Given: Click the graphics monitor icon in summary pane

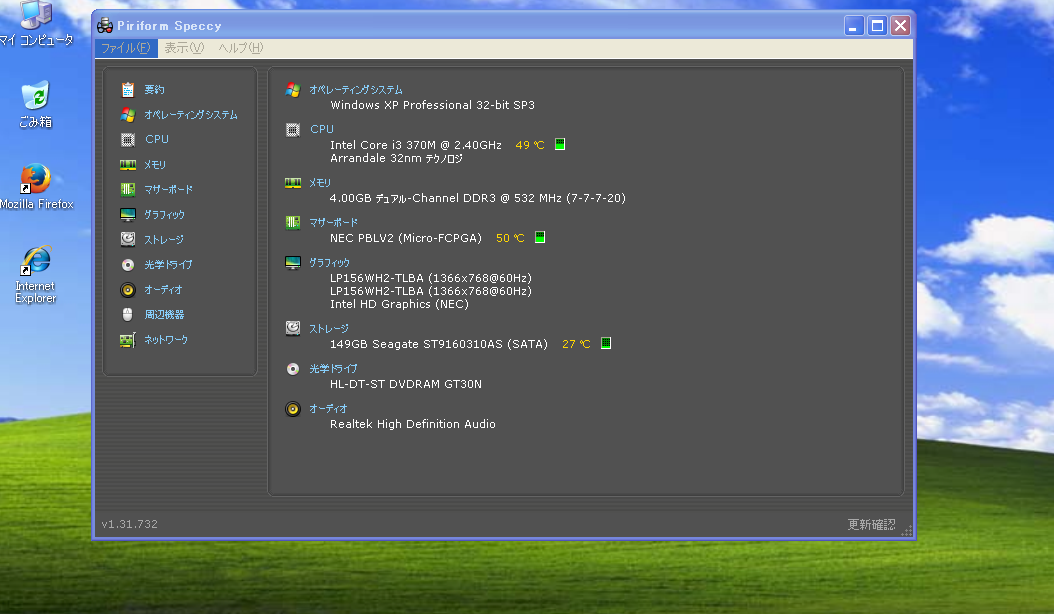Looking at the screenshot, I should point(292,262).
